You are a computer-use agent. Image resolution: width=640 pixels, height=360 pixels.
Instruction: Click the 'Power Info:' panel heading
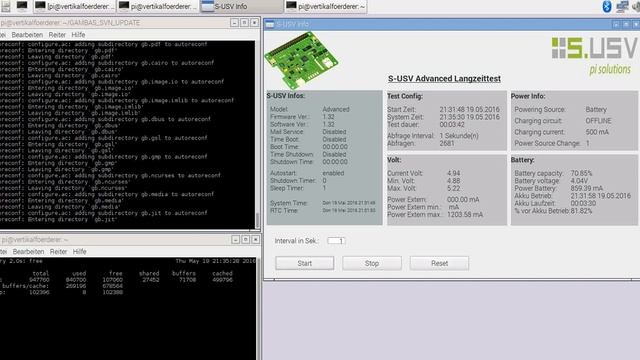pos(528,96)
